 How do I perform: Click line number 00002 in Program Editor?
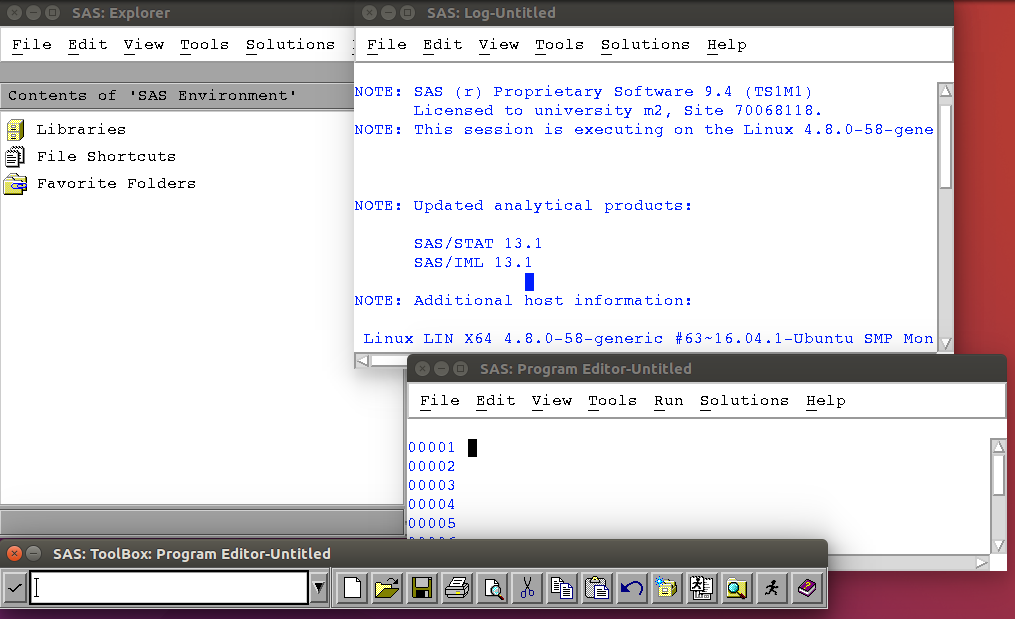coord(432,466)
